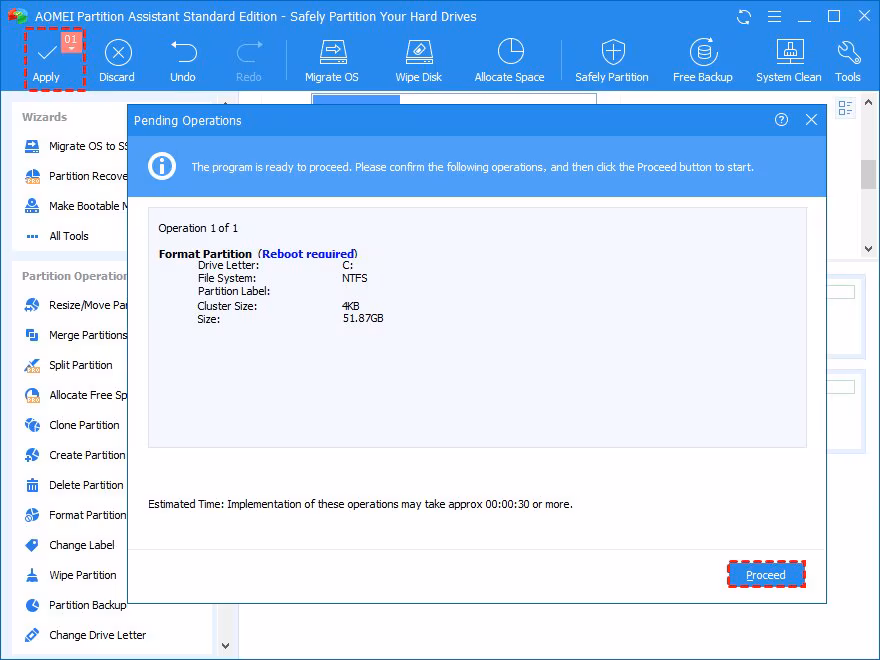Viewport: 880px width, 660px height.
Task: Click the refresh icon in title bar
Action: 744,17
